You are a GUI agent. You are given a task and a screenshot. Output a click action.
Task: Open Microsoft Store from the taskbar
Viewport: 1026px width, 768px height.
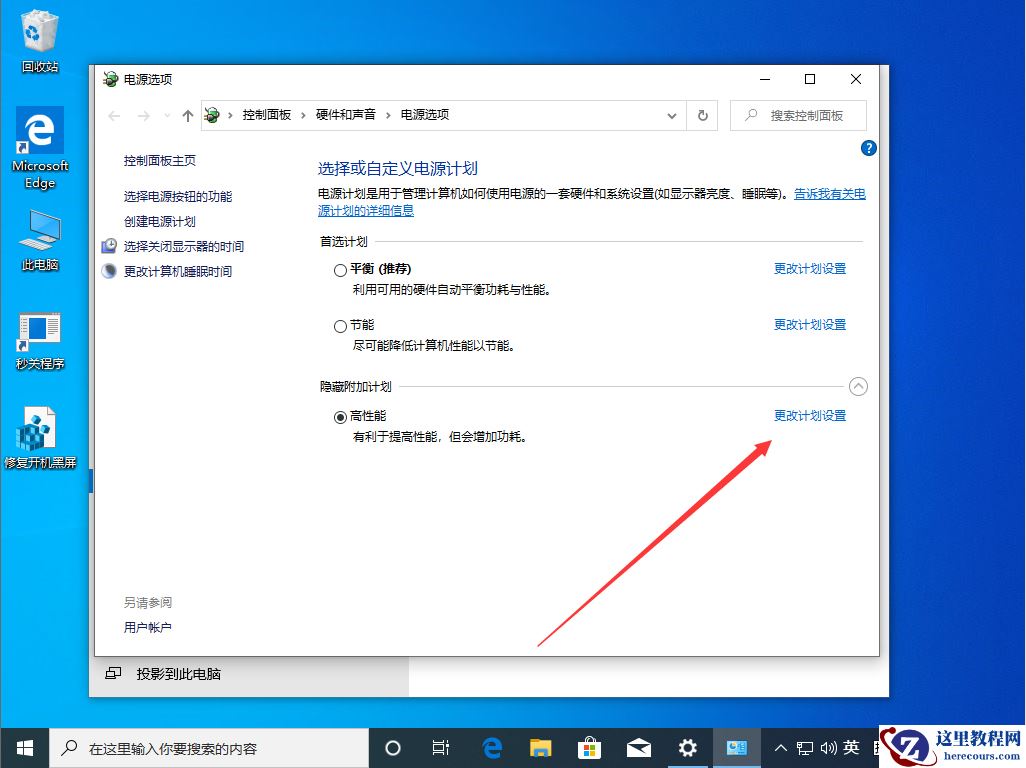pyautogui.click(x=589, y=747)
